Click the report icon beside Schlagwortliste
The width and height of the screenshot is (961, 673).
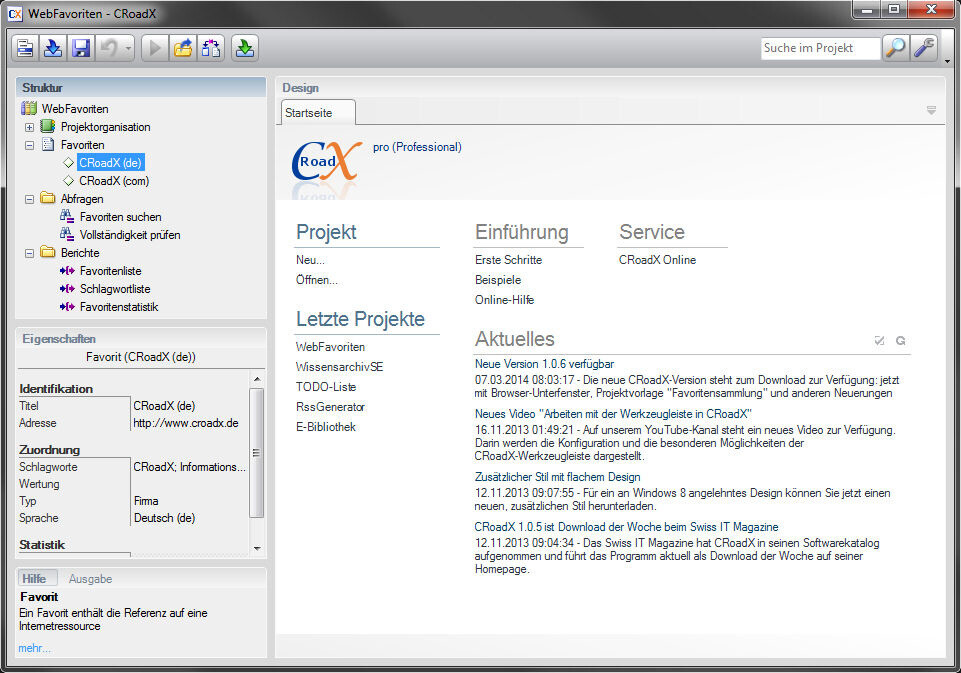coord(67,288)
